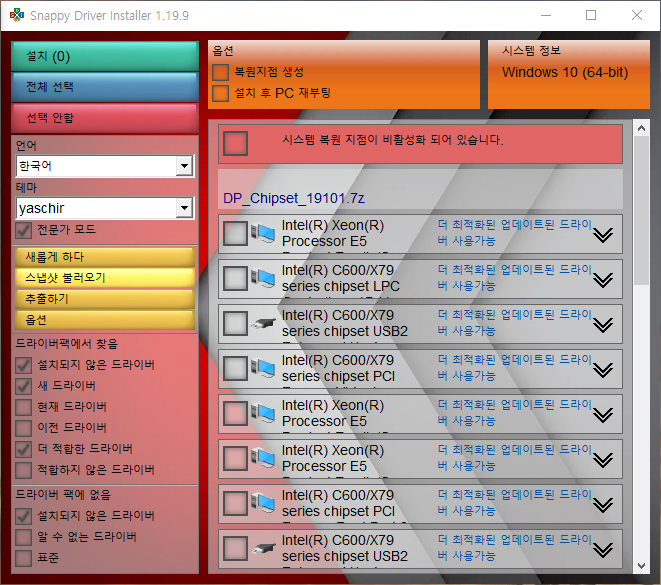Select the last chipset USB2 driver checkbox
Screen dimensions: 661x585
tap(235, 548)
